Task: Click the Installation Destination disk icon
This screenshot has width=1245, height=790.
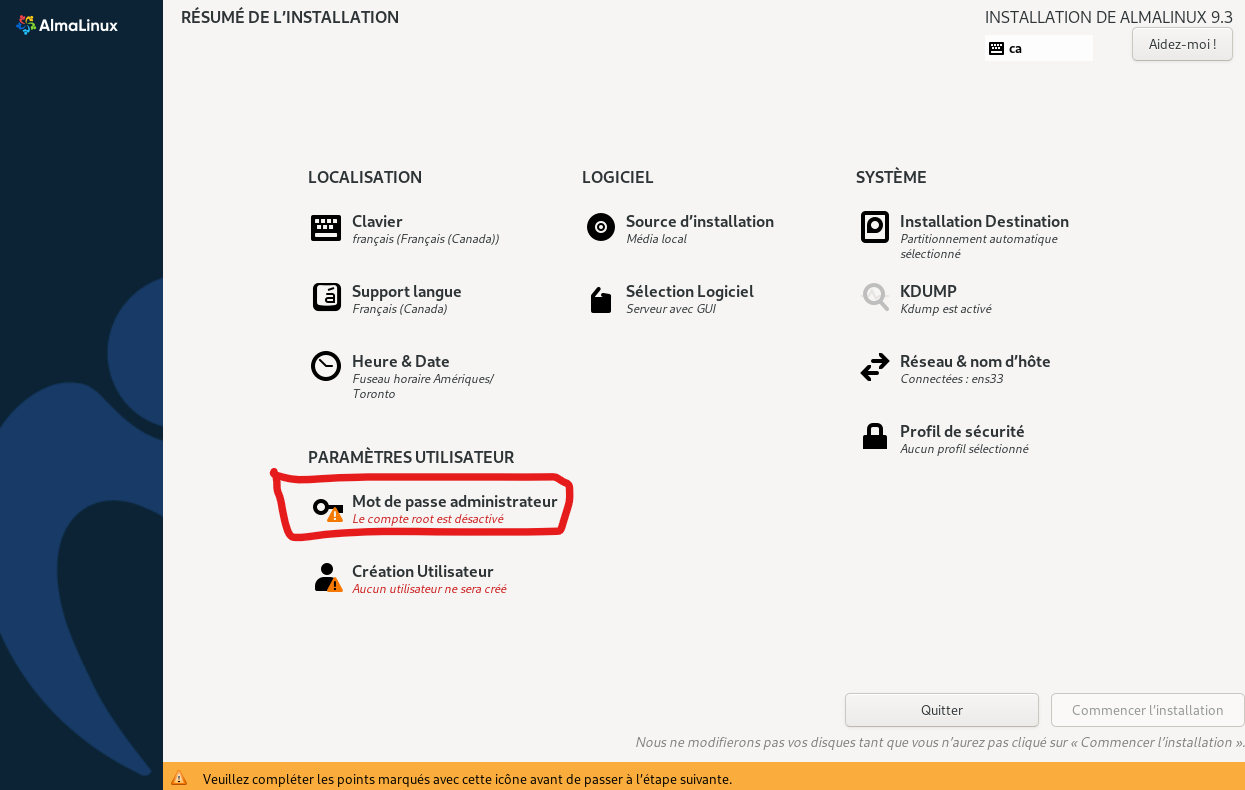Action: pyautogui.click(x=875, y=227)
